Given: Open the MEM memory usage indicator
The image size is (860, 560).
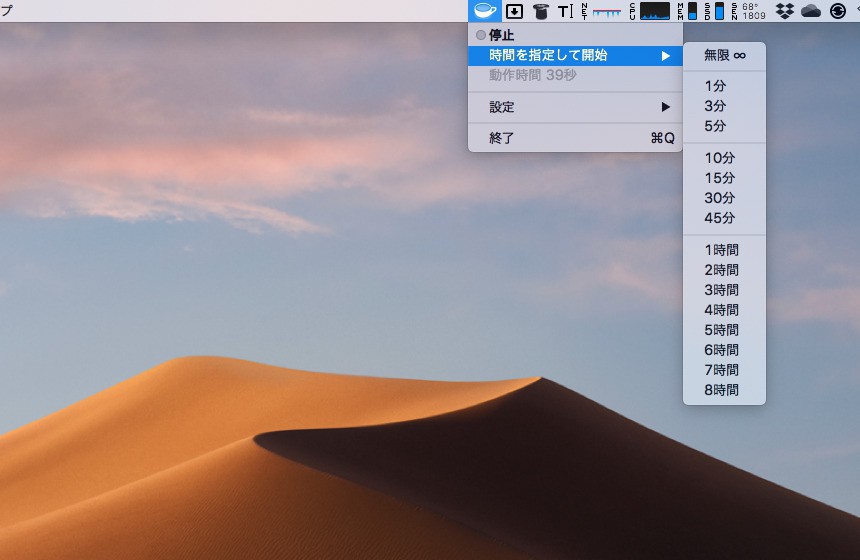Looking at the screenshot, I should (x=687, y=11).
